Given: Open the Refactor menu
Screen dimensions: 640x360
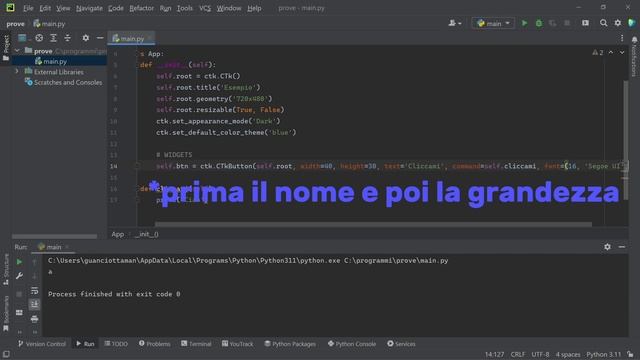Looking at the screenshot, I should click(141, 8).
